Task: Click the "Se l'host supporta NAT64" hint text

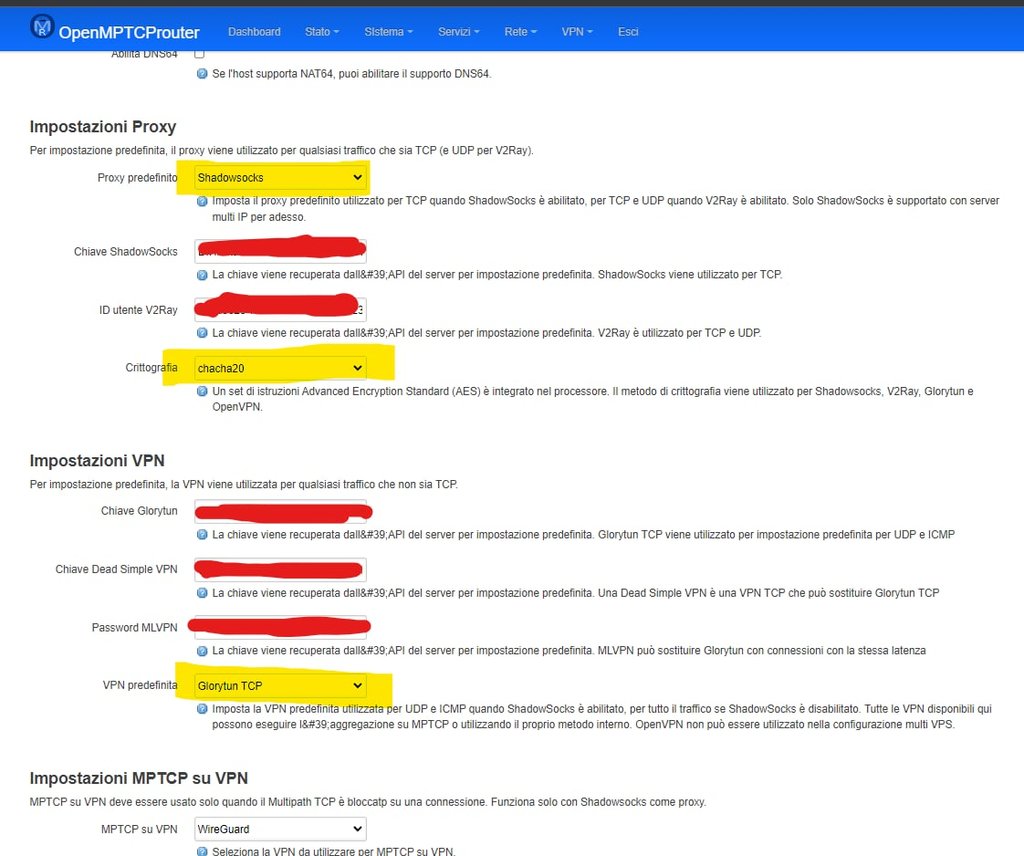Action: pos(351,74)
